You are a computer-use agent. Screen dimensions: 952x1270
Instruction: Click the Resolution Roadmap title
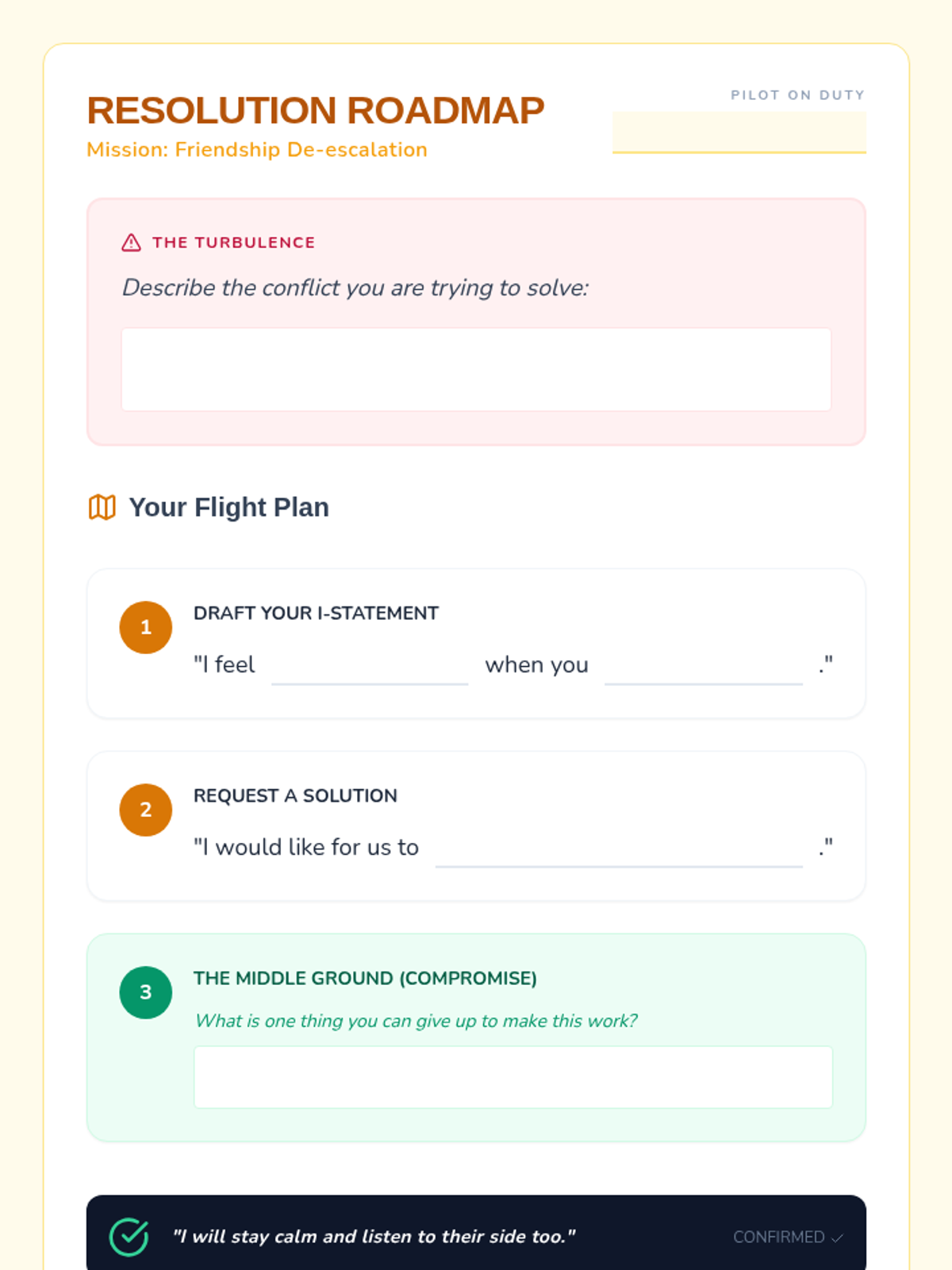(x=316, y=110)
